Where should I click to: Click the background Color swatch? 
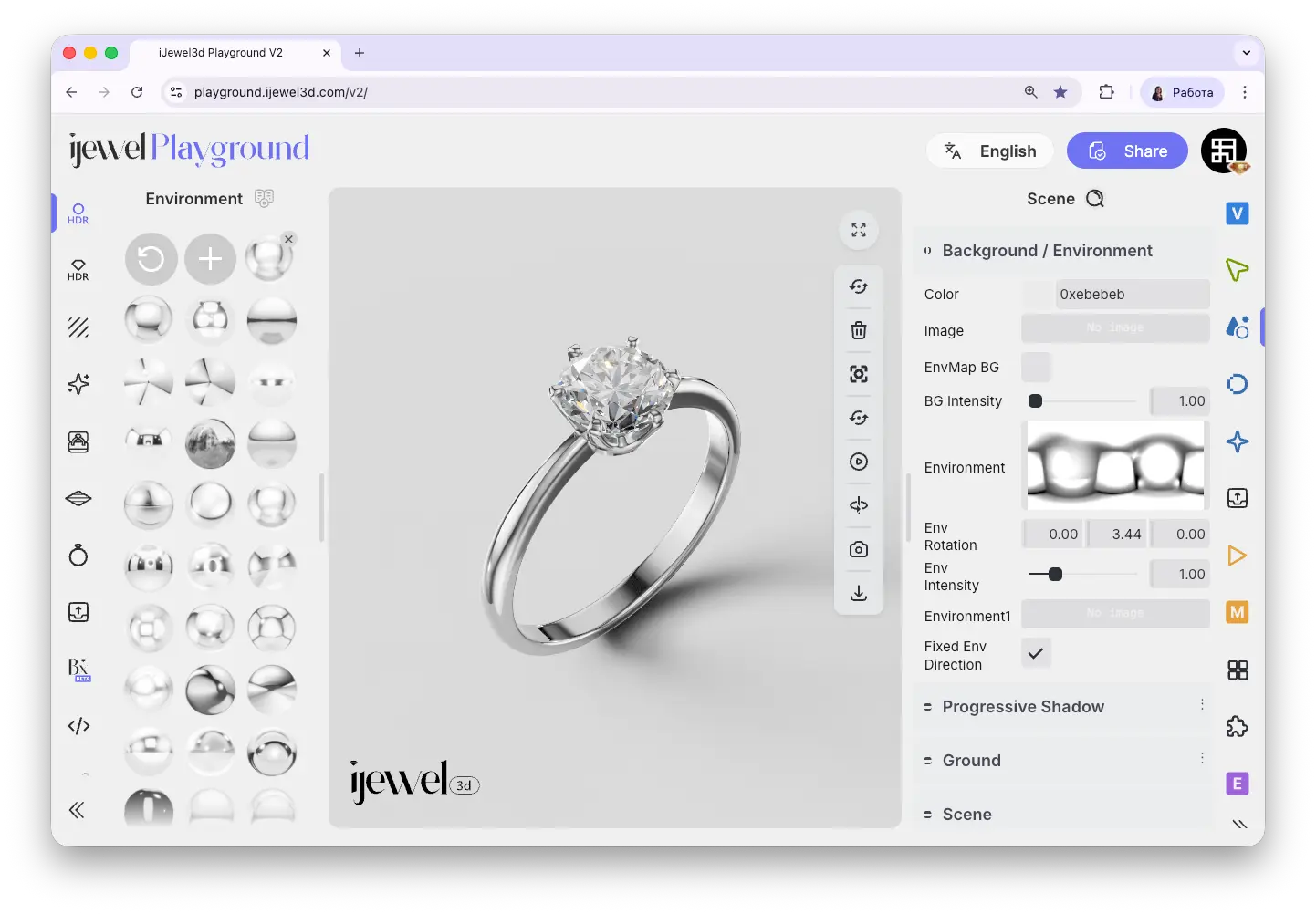tap(1038, 295)
